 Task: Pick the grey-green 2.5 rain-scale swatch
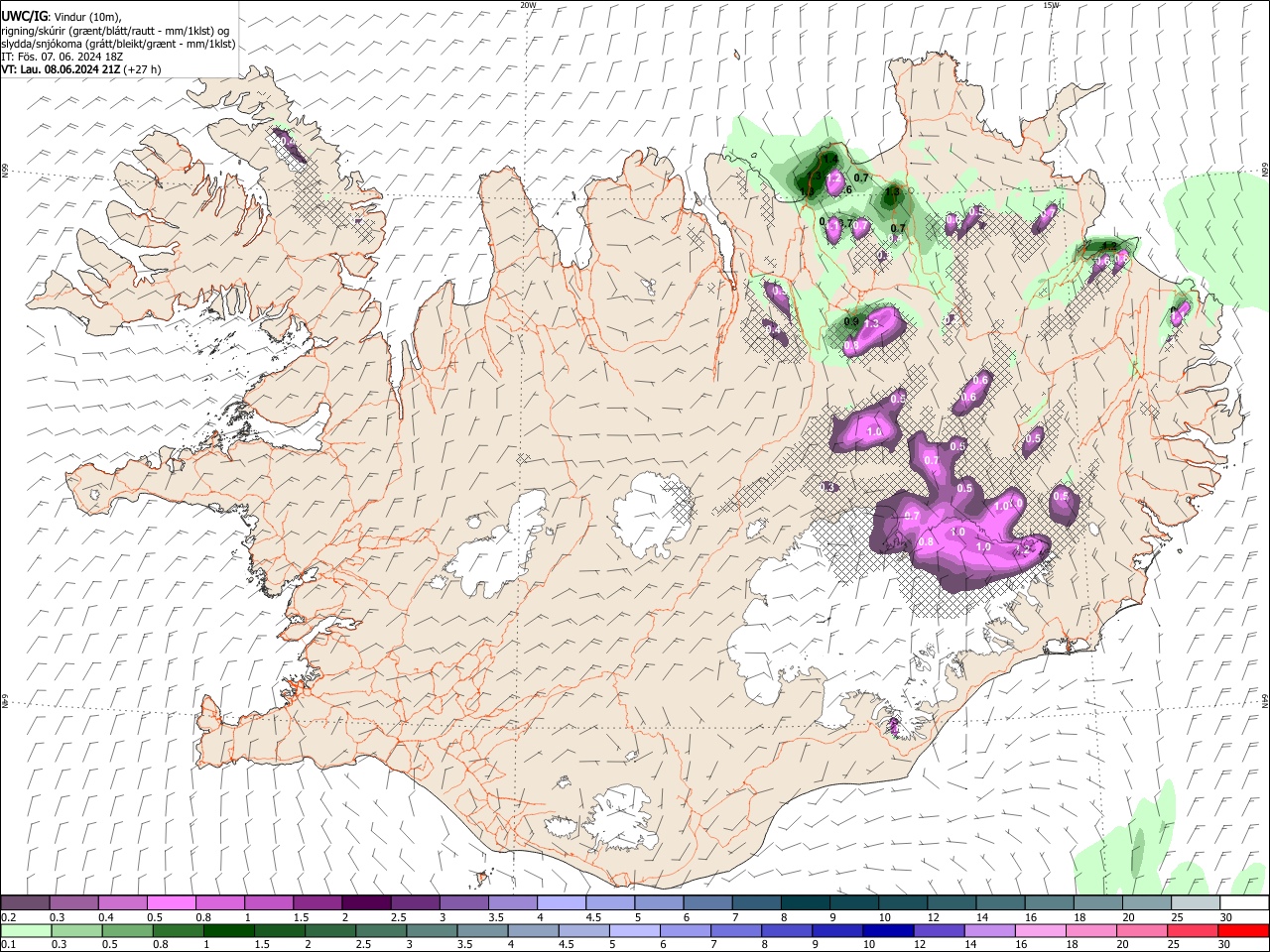pos(381,930)
